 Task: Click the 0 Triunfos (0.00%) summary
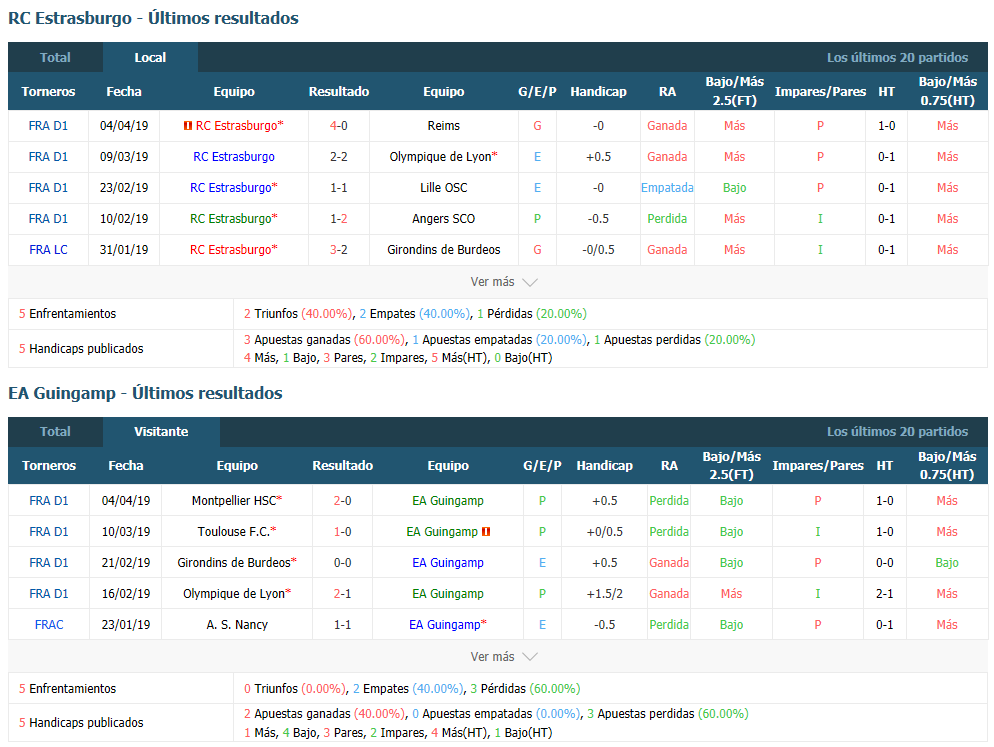coord(295,689)
